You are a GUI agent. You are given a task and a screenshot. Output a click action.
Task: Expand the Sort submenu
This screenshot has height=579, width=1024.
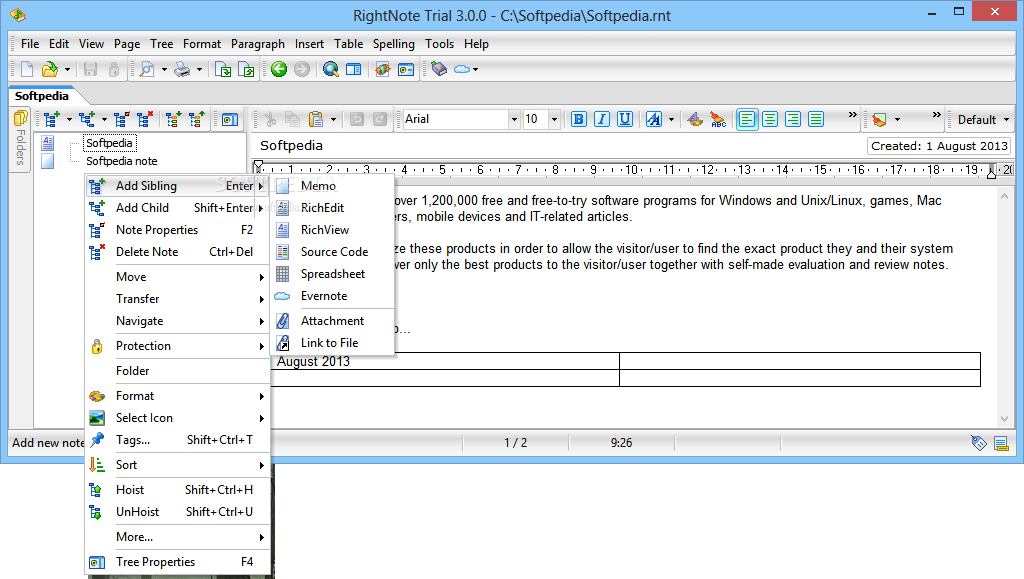(178, 465)
